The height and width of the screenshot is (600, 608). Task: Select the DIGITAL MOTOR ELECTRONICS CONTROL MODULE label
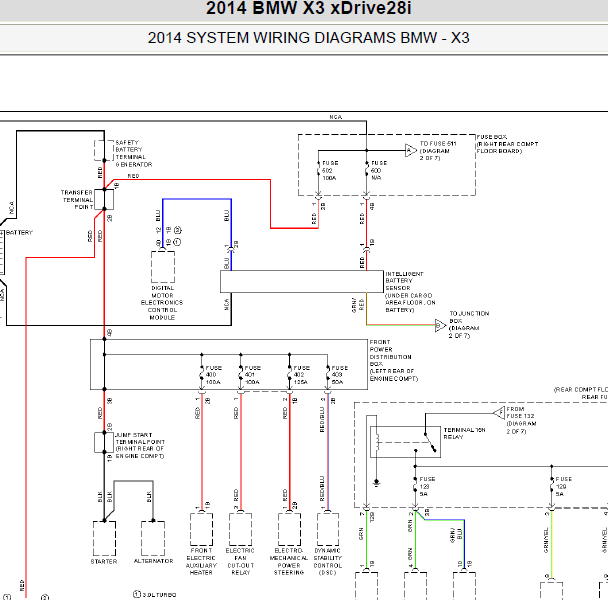(x=162, y=303)
